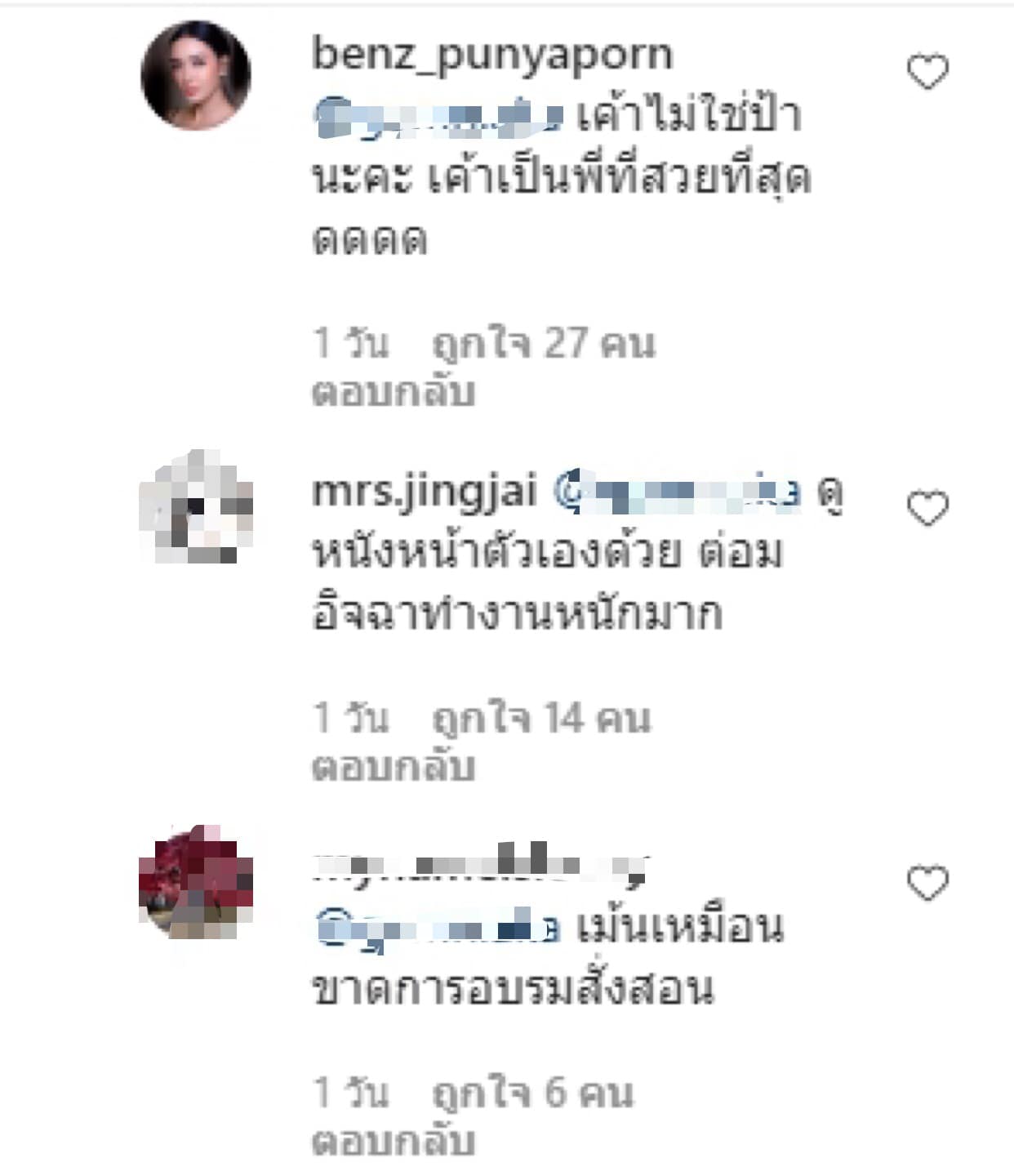Click the 1 วัน timestamp under benz_punyaporn's comment
Viewport: 1014px width, 1176px height.
point(351,343)
